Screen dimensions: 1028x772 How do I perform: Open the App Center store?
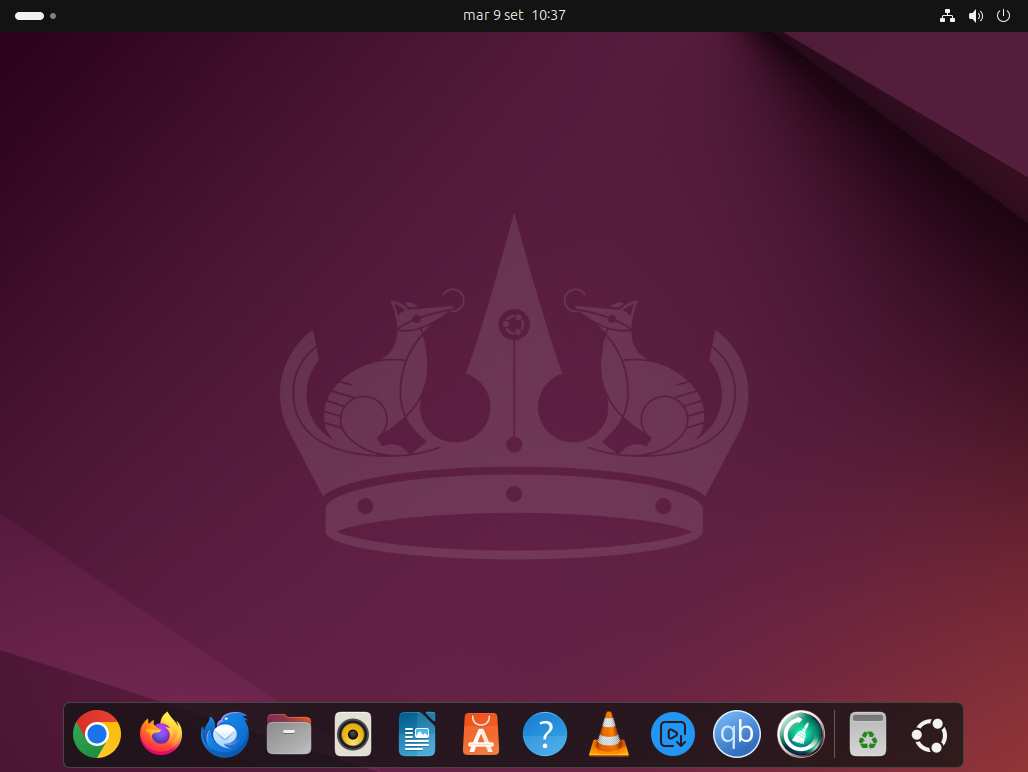pos(481,734)
